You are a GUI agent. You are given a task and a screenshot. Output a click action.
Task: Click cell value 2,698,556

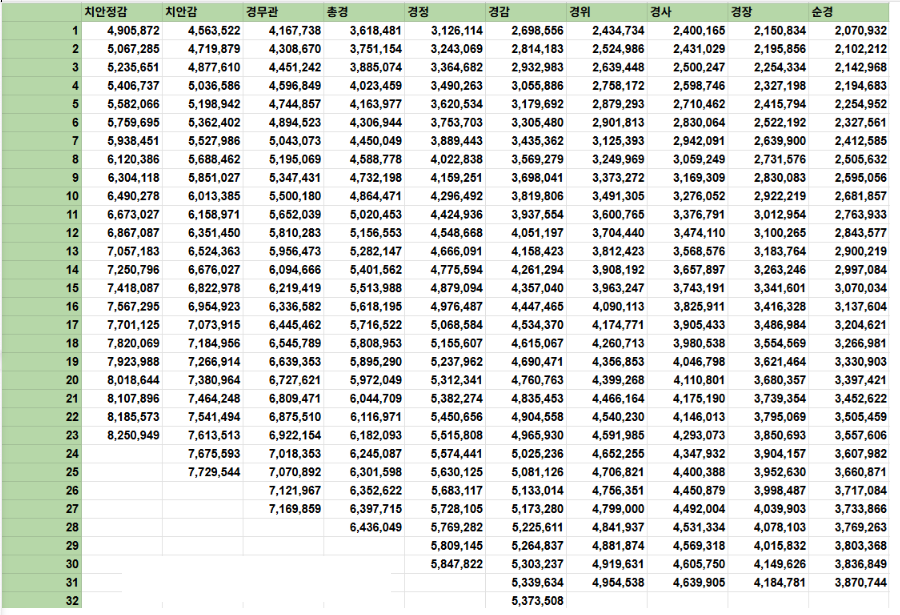tap(538, 31)
